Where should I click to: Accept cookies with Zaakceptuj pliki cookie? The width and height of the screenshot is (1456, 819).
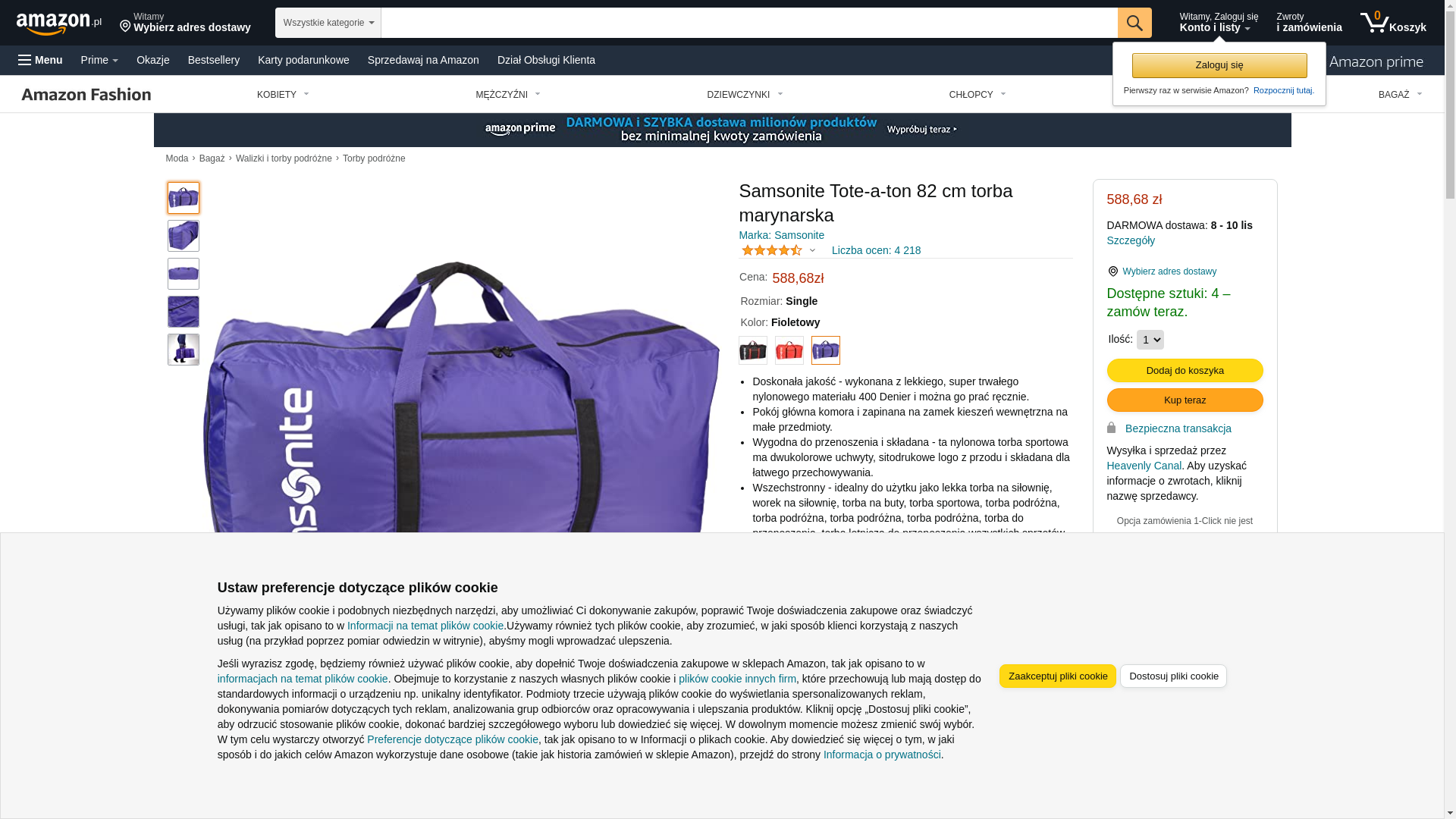pos(1058,676)
